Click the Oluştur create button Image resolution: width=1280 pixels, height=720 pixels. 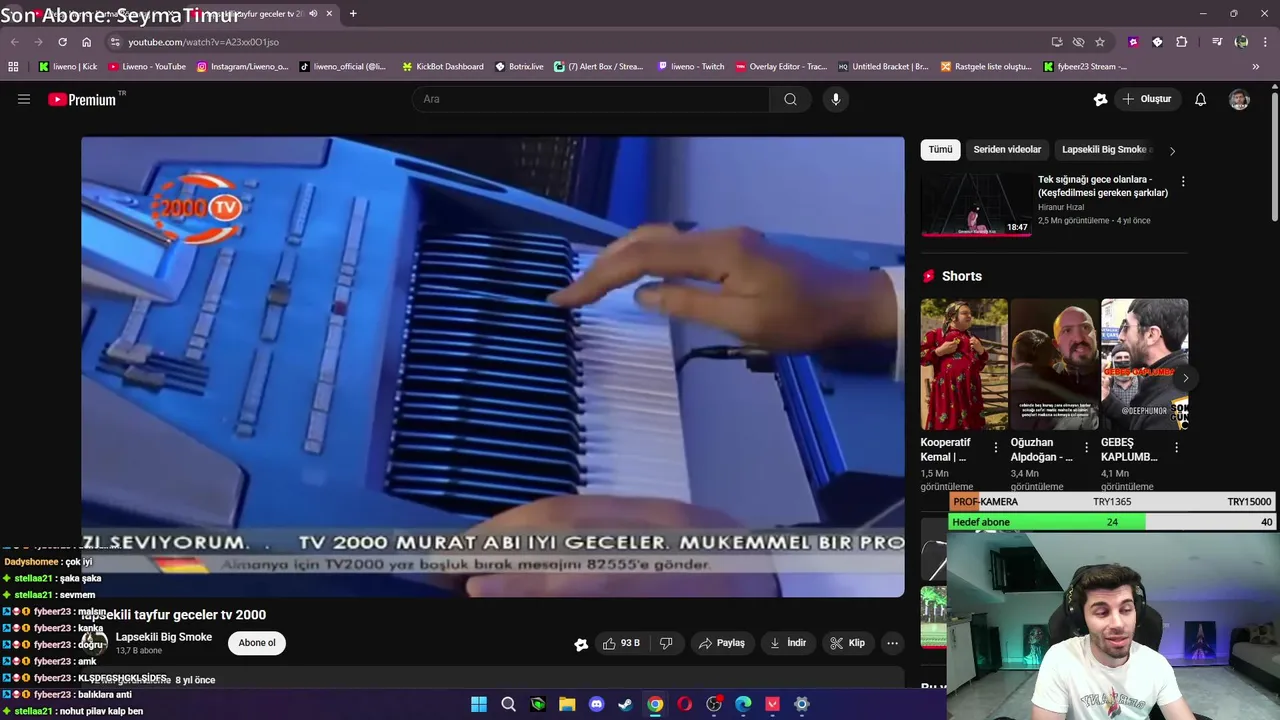coord(1146,99)
